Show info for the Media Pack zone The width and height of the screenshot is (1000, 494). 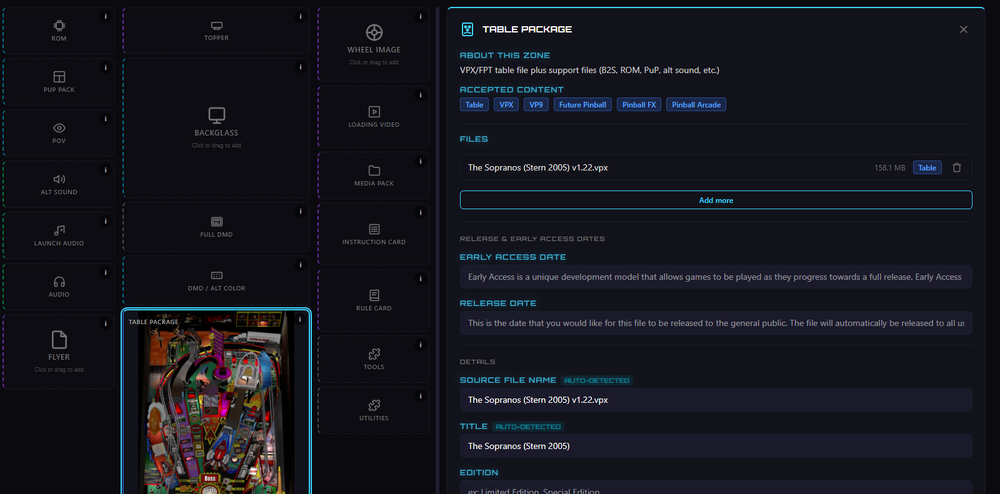coord(420,161)
